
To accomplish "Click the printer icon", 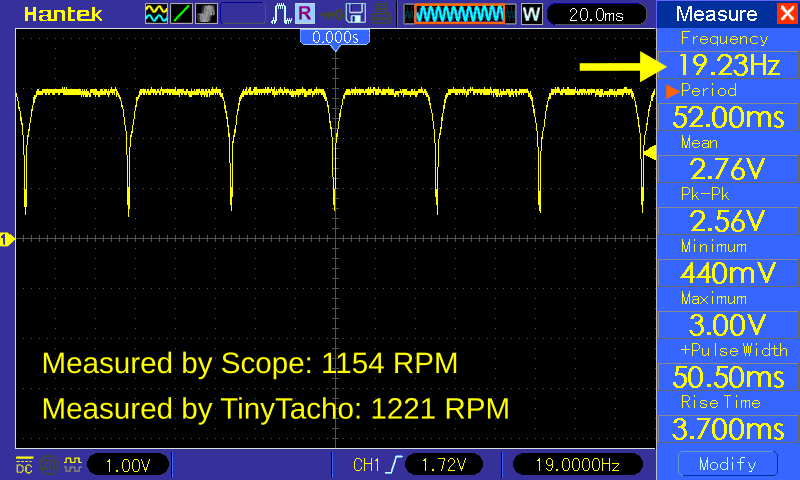I will point(381,14).
